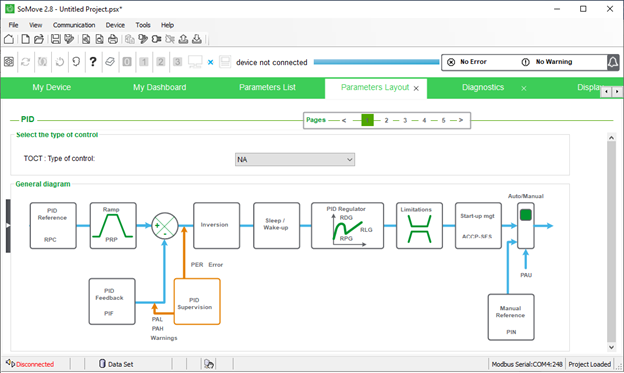Viewport: 624px width, 373px height.
Task: Click the Connect to device icon
Action: click(x=143, y=39)
